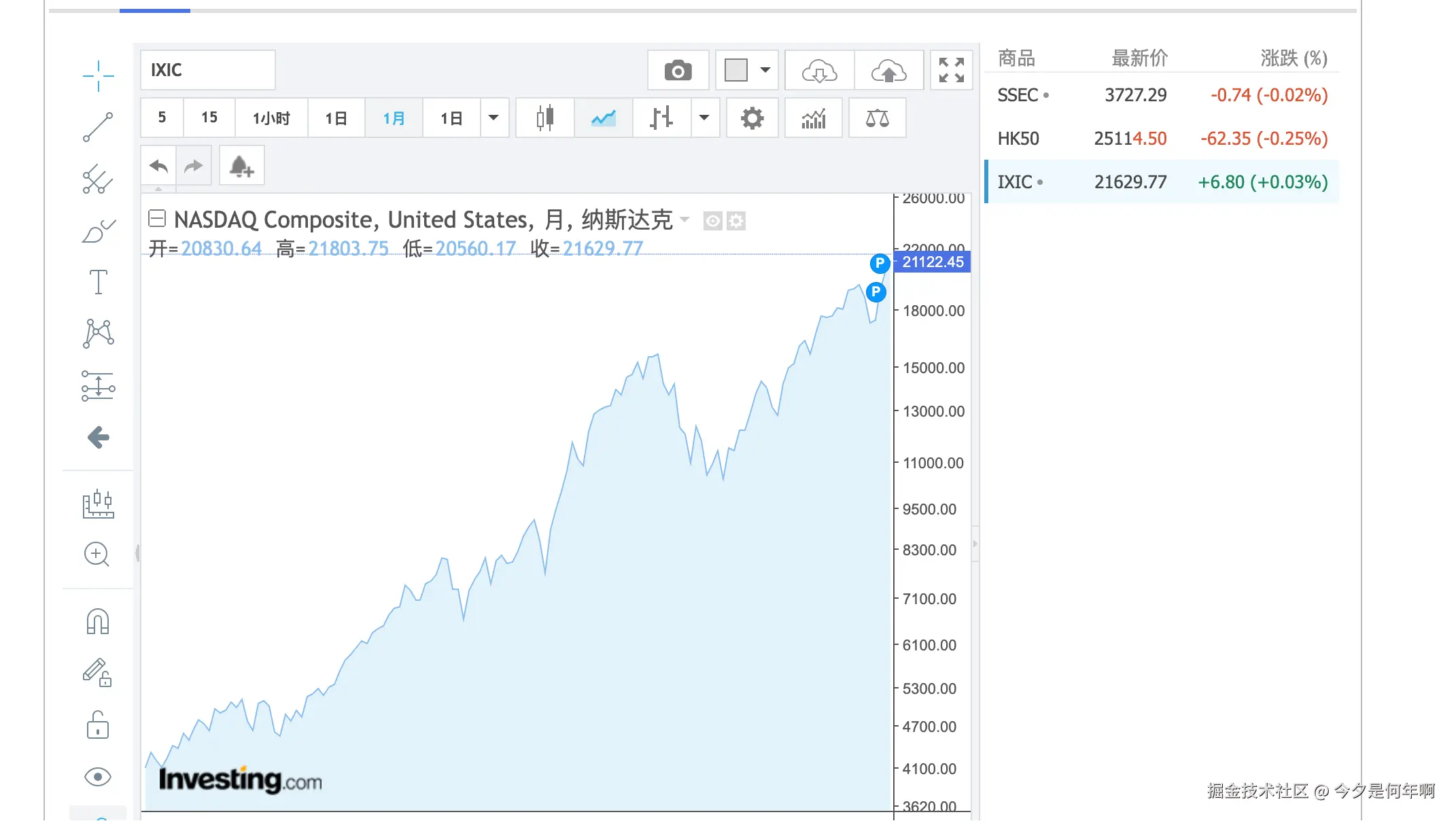Image resolution: width=1456 pixels, height=821 pixels.
Task: Sort watchlist by 涨跌 (%) column
Action: coord(1294,58)
